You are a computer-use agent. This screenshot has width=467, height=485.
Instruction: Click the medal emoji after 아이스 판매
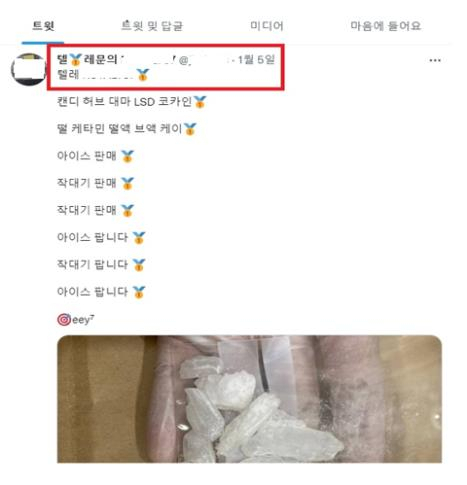coord(127,156)
